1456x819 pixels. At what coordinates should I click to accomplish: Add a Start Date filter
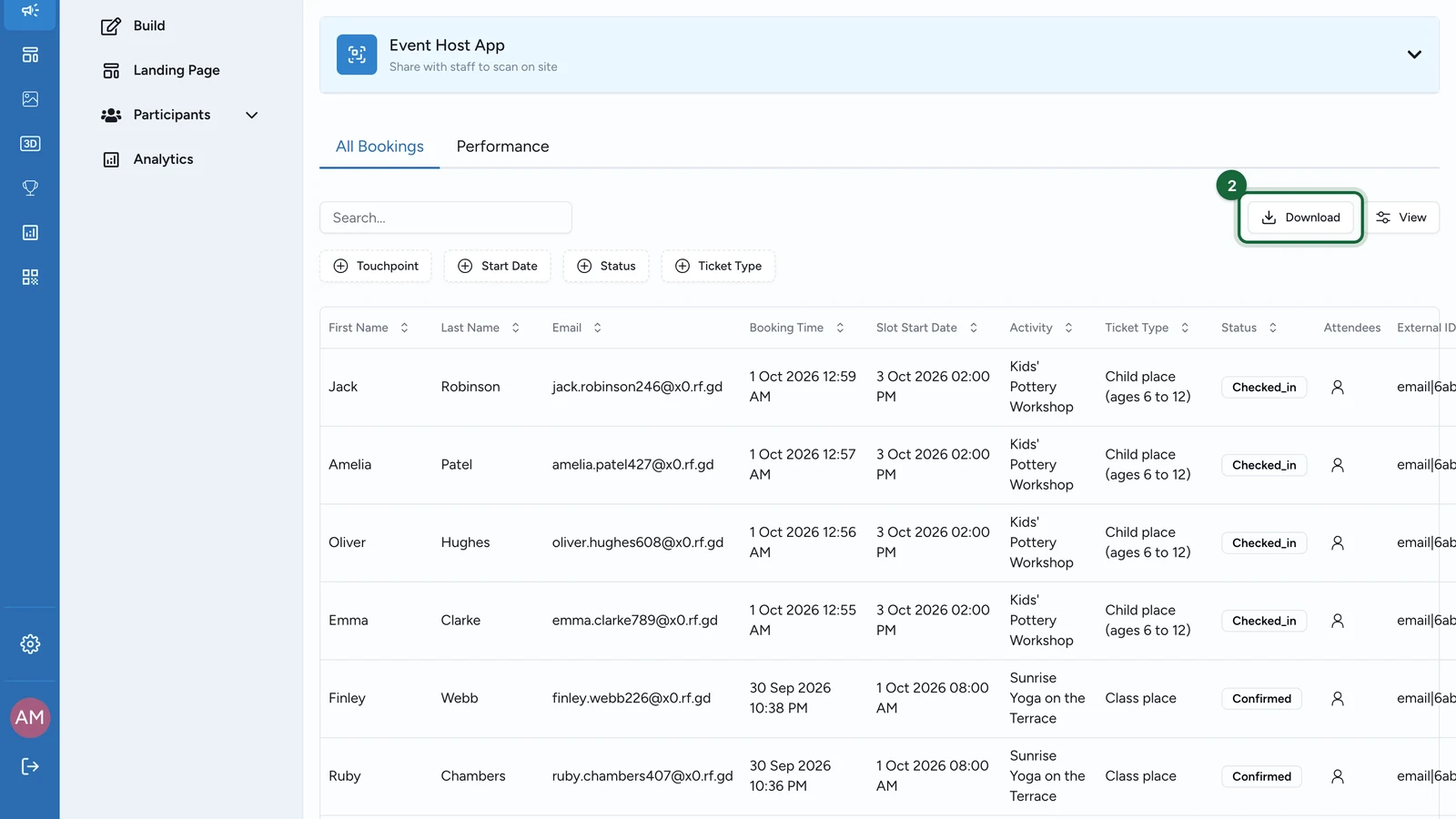[x=498, y=267]
